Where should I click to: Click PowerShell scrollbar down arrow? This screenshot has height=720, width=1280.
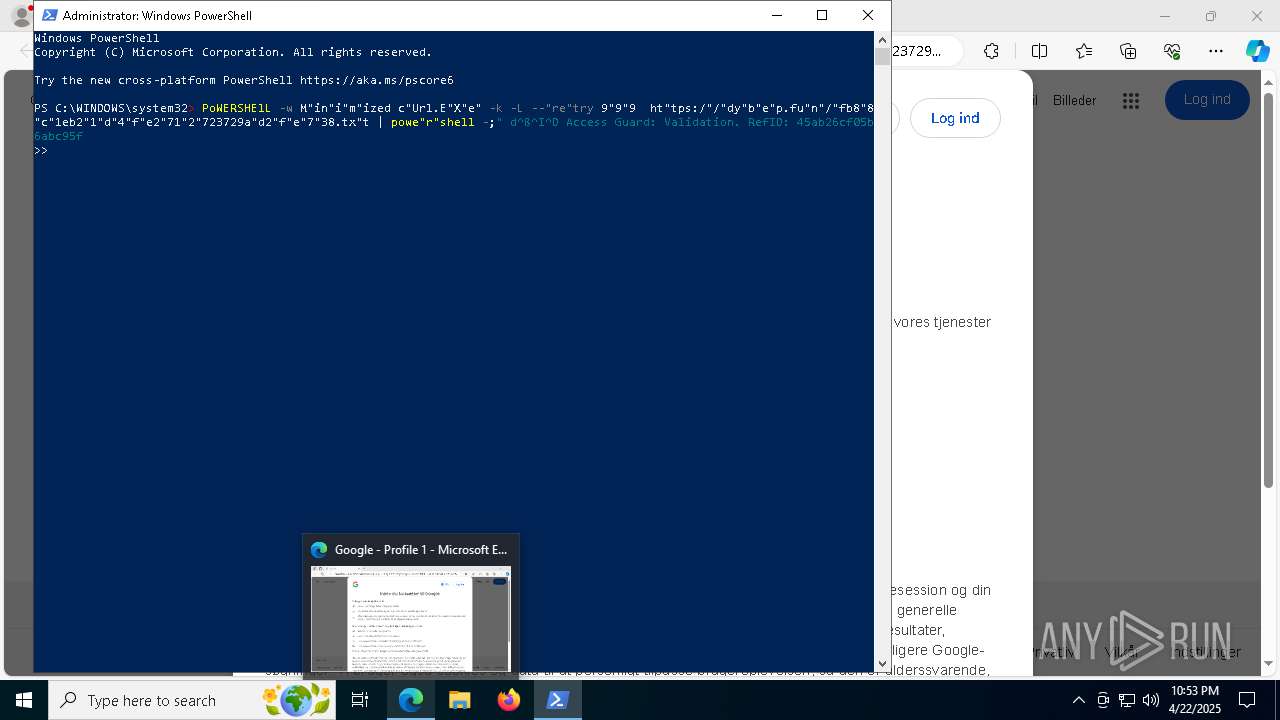(882, 663)
